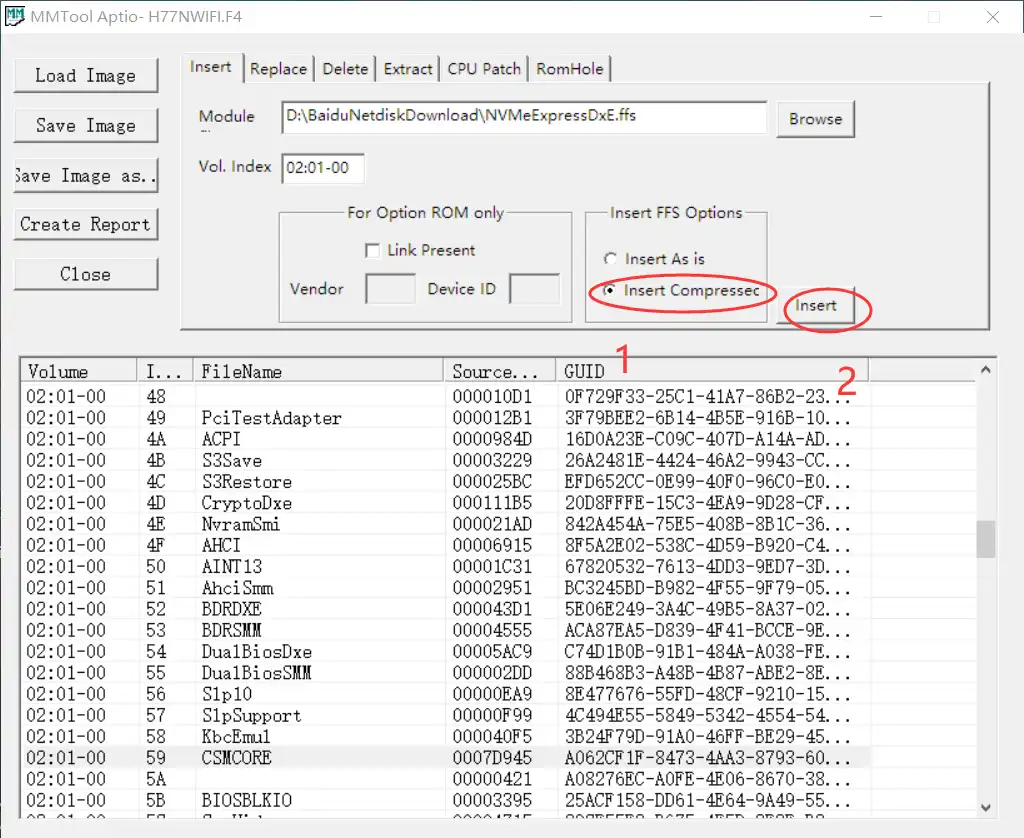Select the Insert Compressed option

611,291
